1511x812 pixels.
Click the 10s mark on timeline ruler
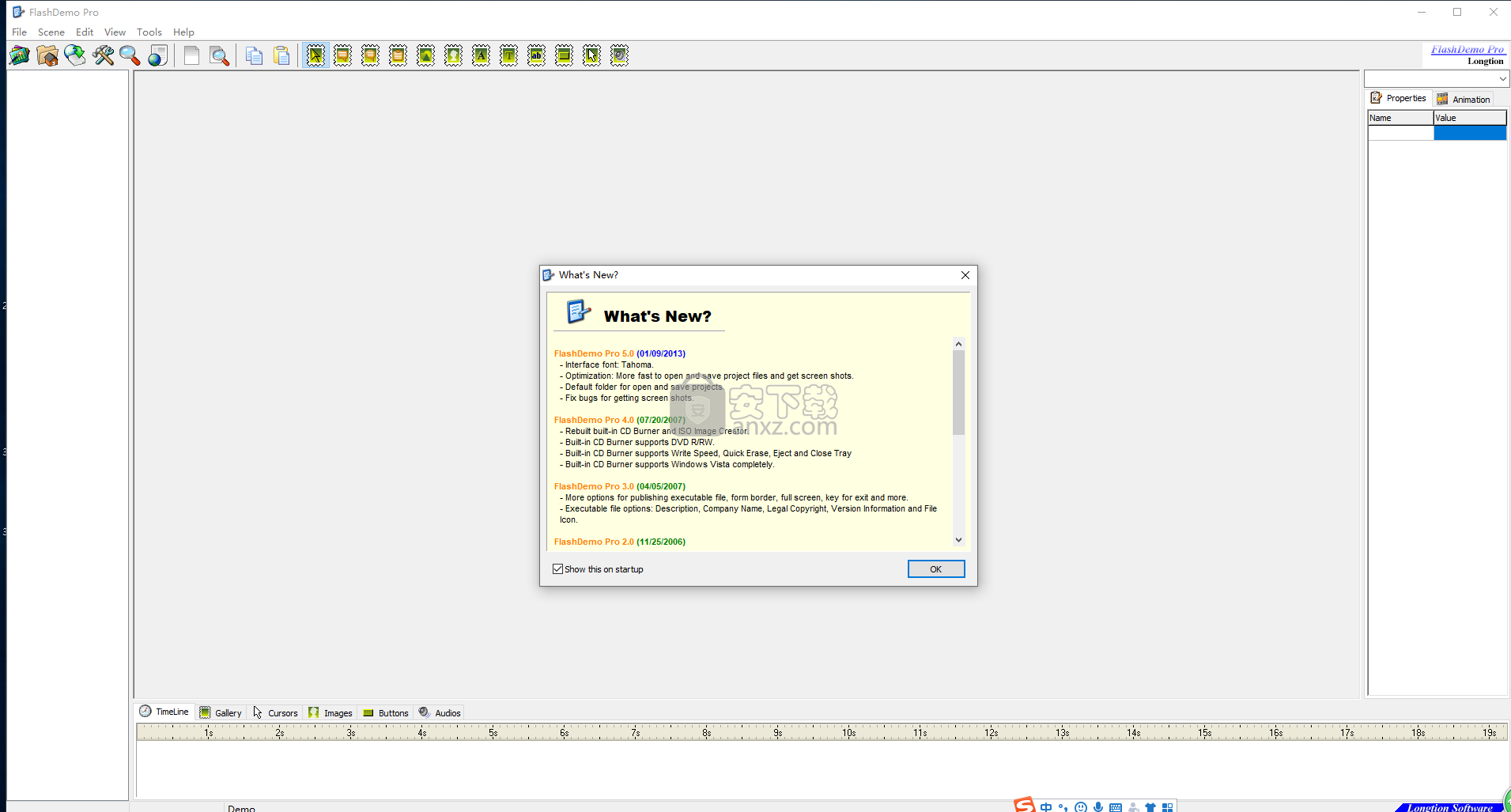click(x=848, y=733)
